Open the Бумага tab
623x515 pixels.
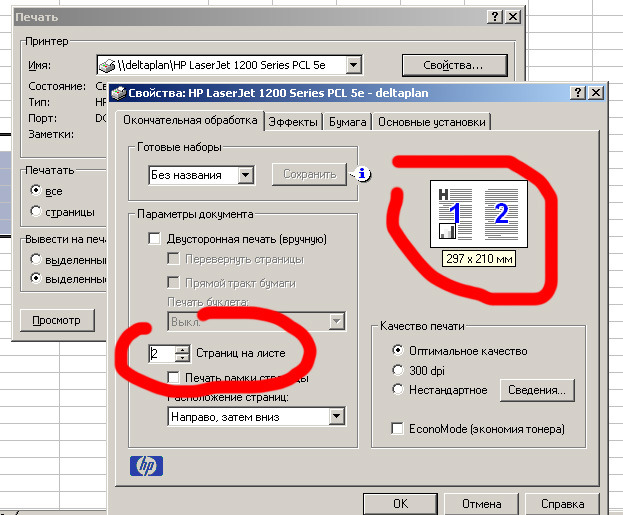(347, 122)
